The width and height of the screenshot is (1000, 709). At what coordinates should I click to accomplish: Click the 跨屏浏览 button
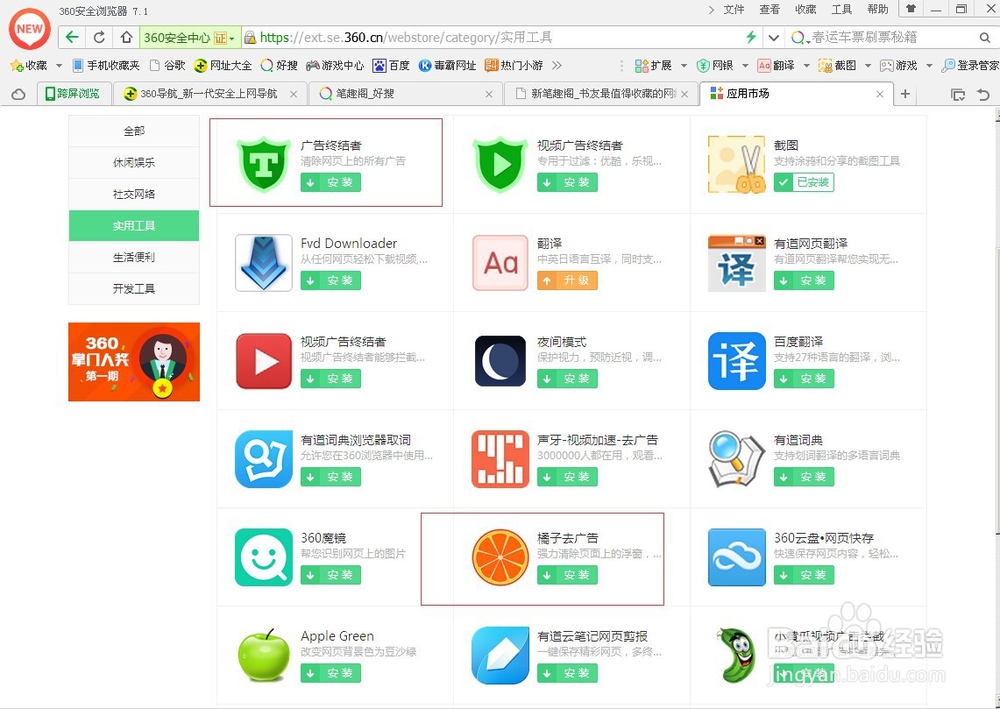pyautogui.click(x=73, y=94)
